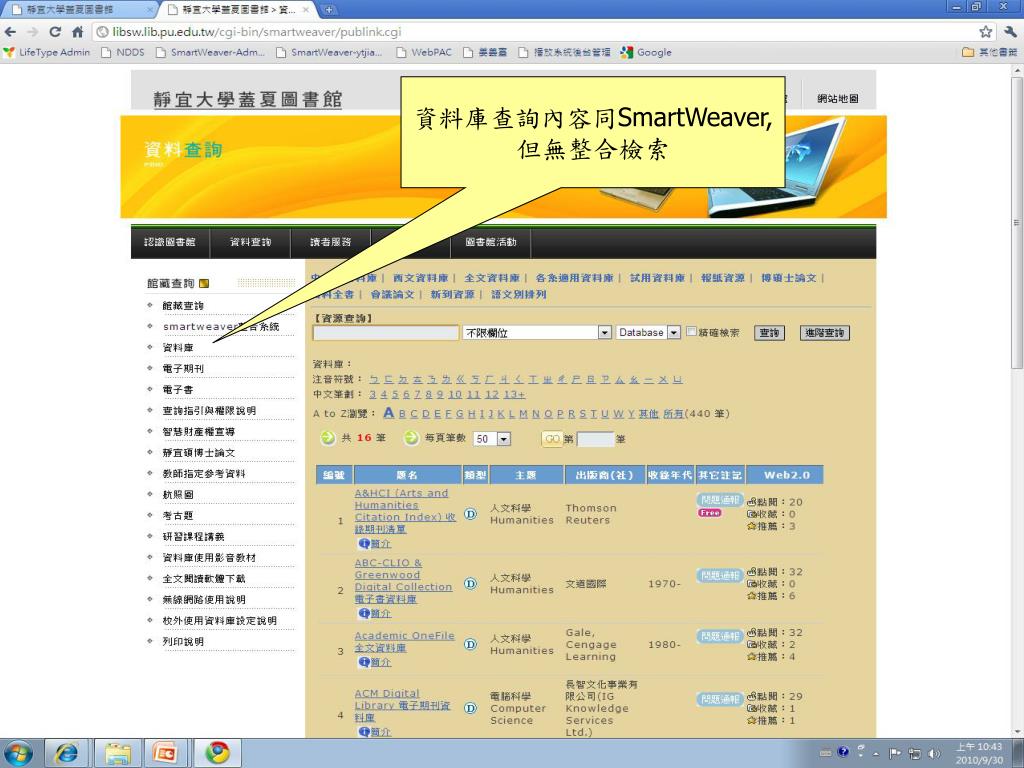Open 報紙資源 category link

click(x=723, y=278)
